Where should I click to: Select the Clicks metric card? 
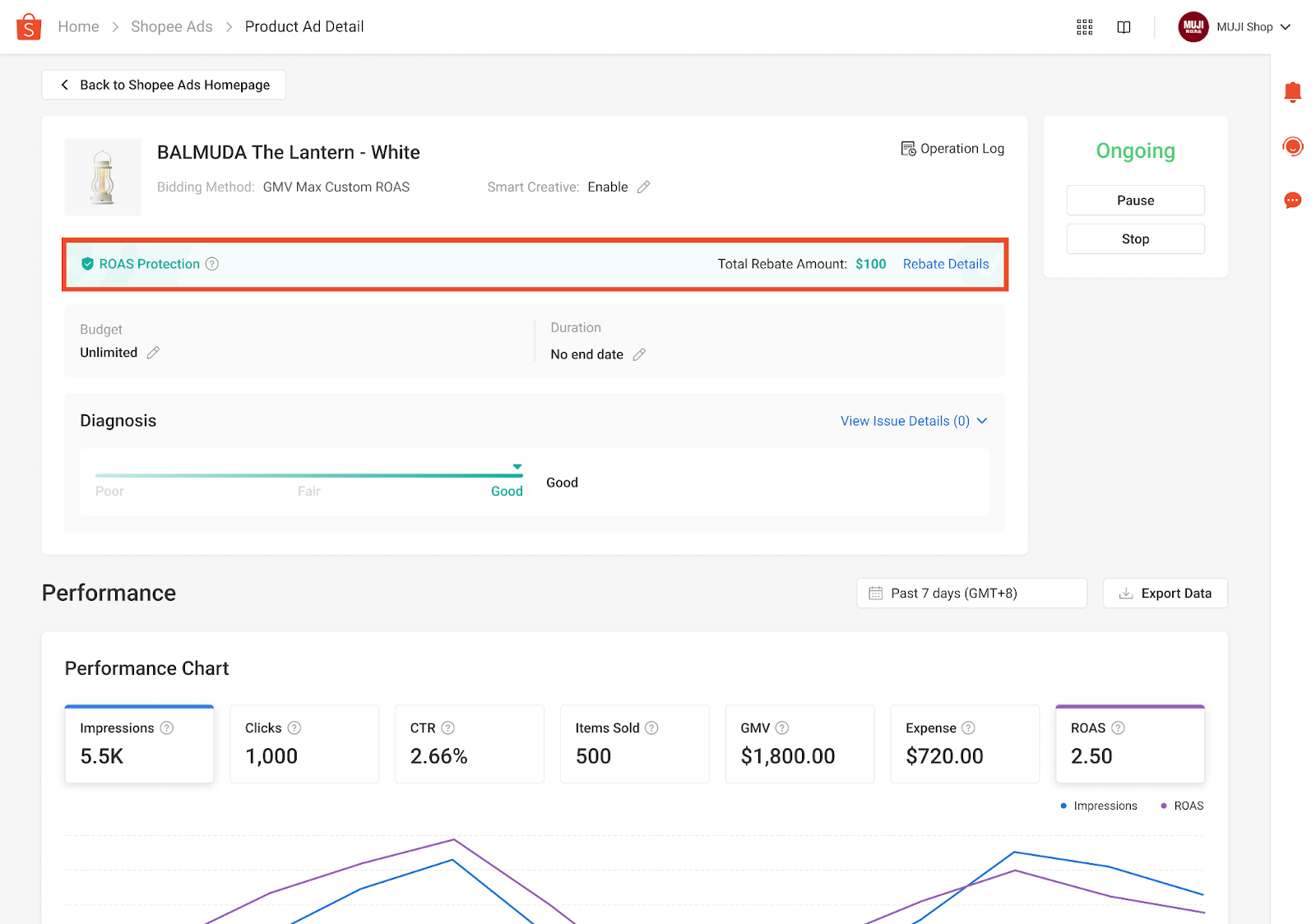pyautogui.click(x=304, y=744)
